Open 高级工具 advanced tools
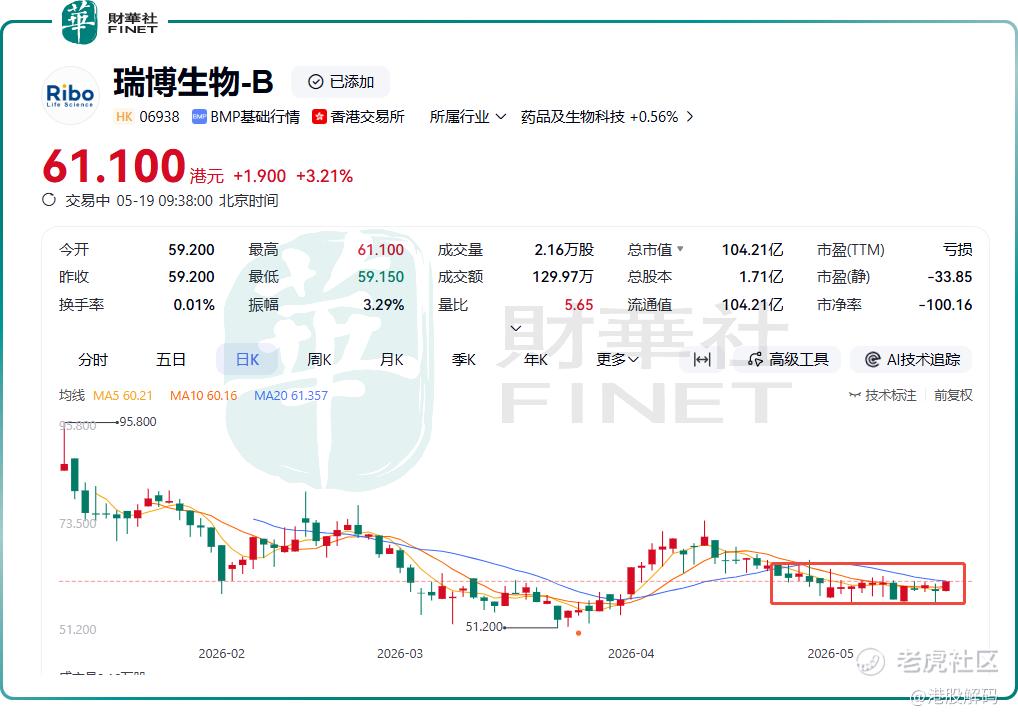 (x=788, y=360)
